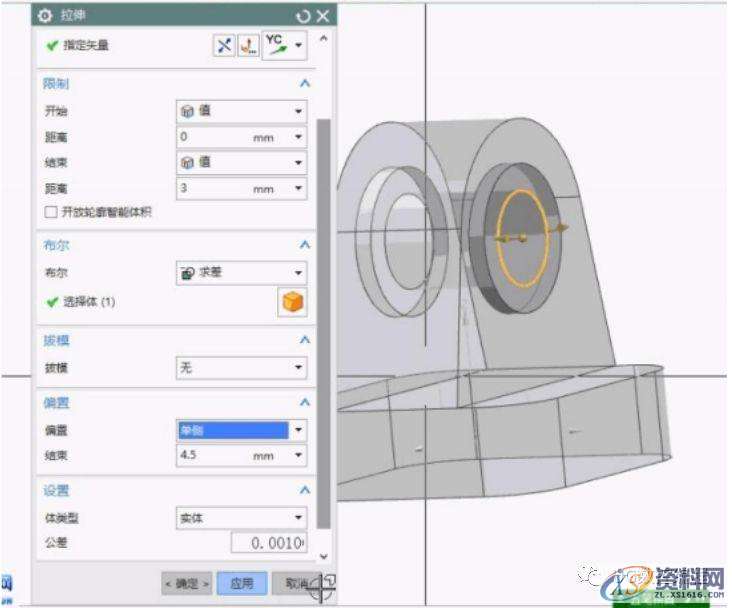Open the vector dialog icon
732x608 pixels.
click(249, 46)
